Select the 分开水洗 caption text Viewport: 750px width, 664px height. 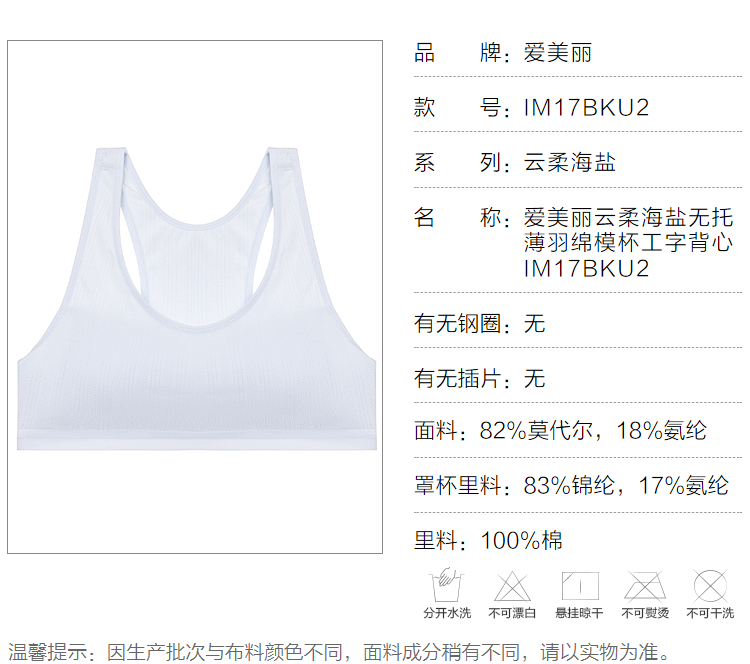pyautogui.click(x=446, y=613)
